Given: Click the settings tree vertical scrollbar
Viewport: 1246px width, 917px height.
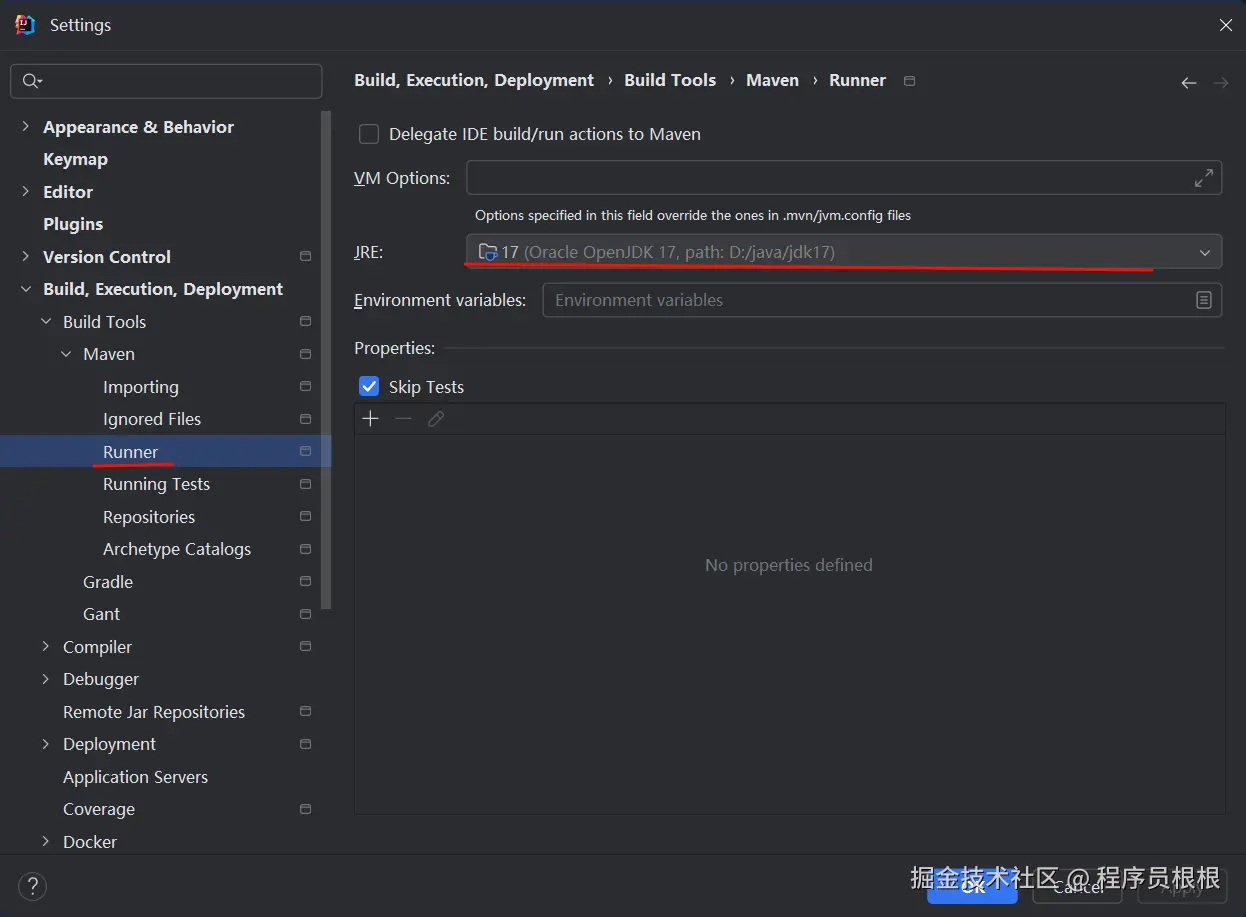Looking at the screenshot, I should (x=326, y=360).
